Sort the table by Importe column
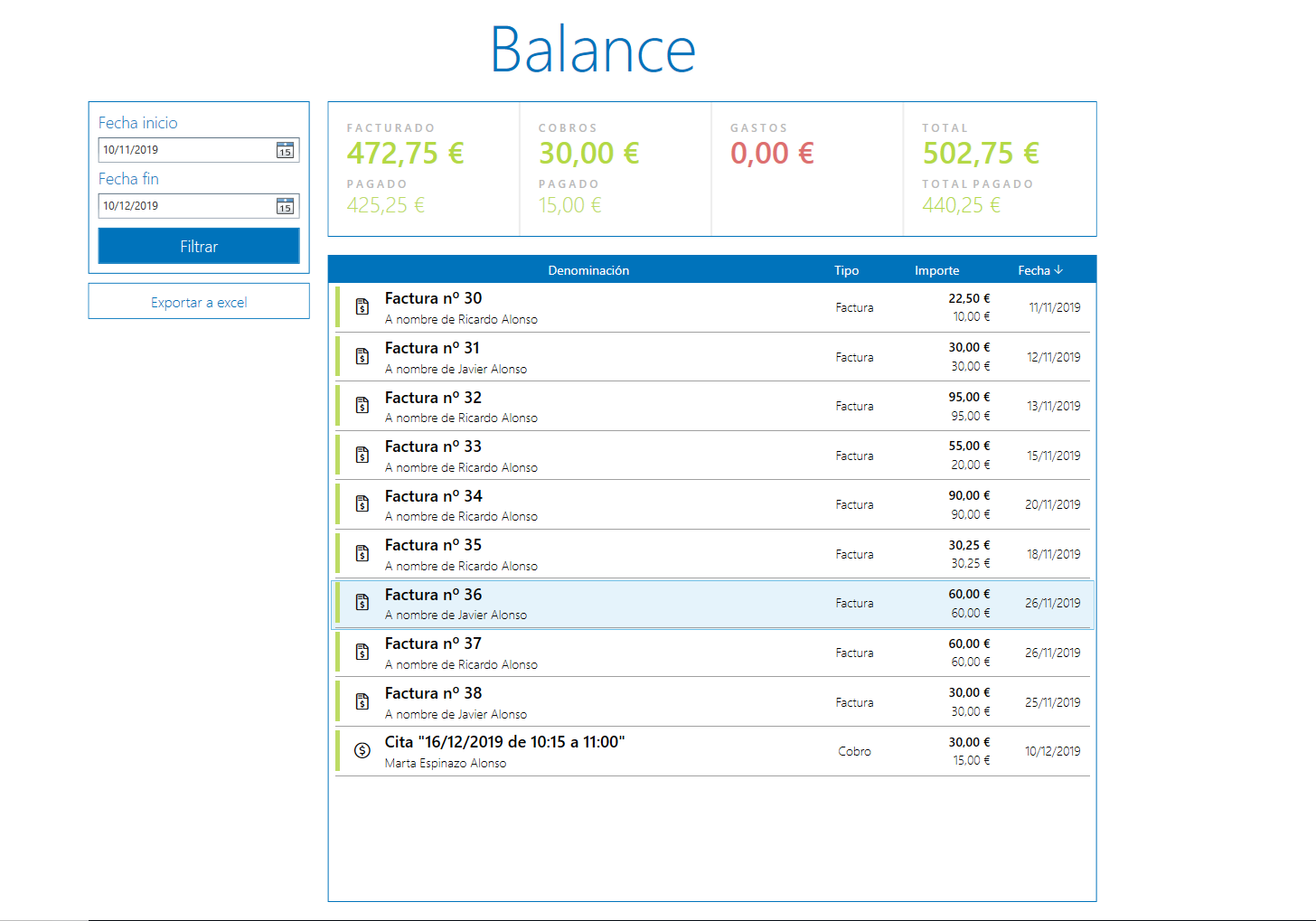Image resolution: width=1316 pixels, height=921 pixels. pyautogui.click(x=936, y=270)
